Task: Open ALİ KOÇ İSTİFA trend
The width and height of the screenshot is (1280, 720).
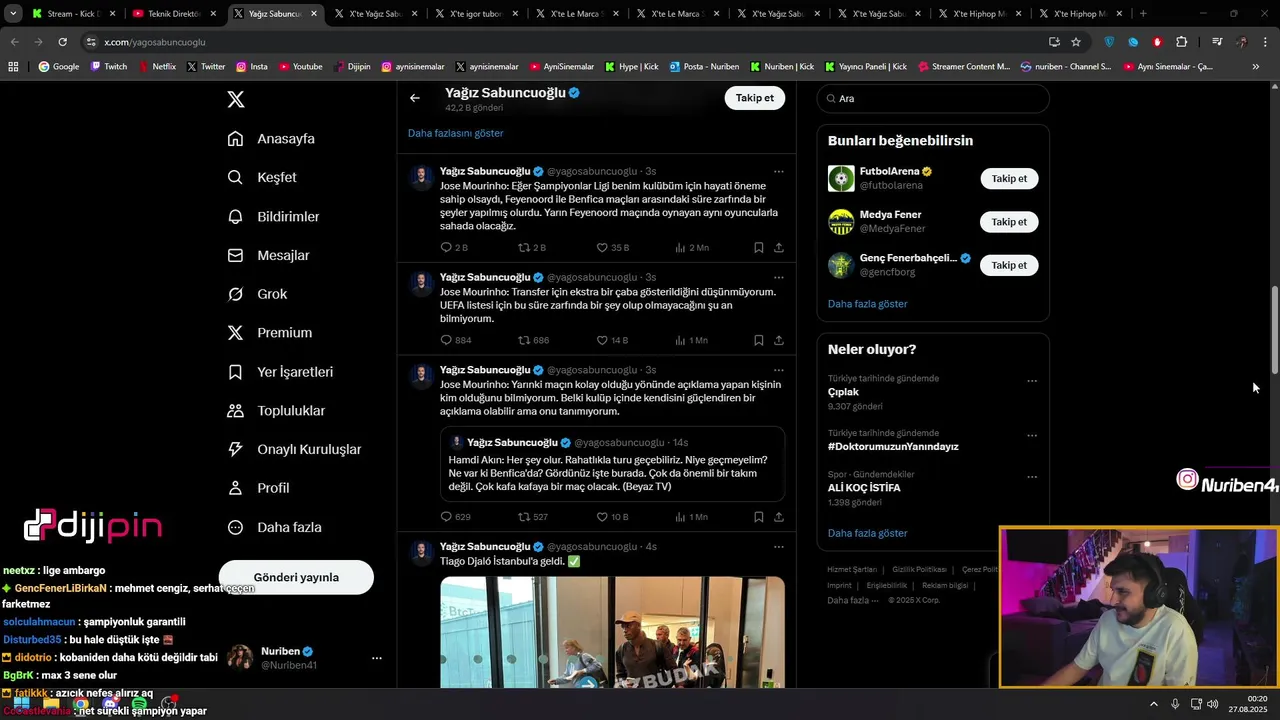Action: (864, 488)
